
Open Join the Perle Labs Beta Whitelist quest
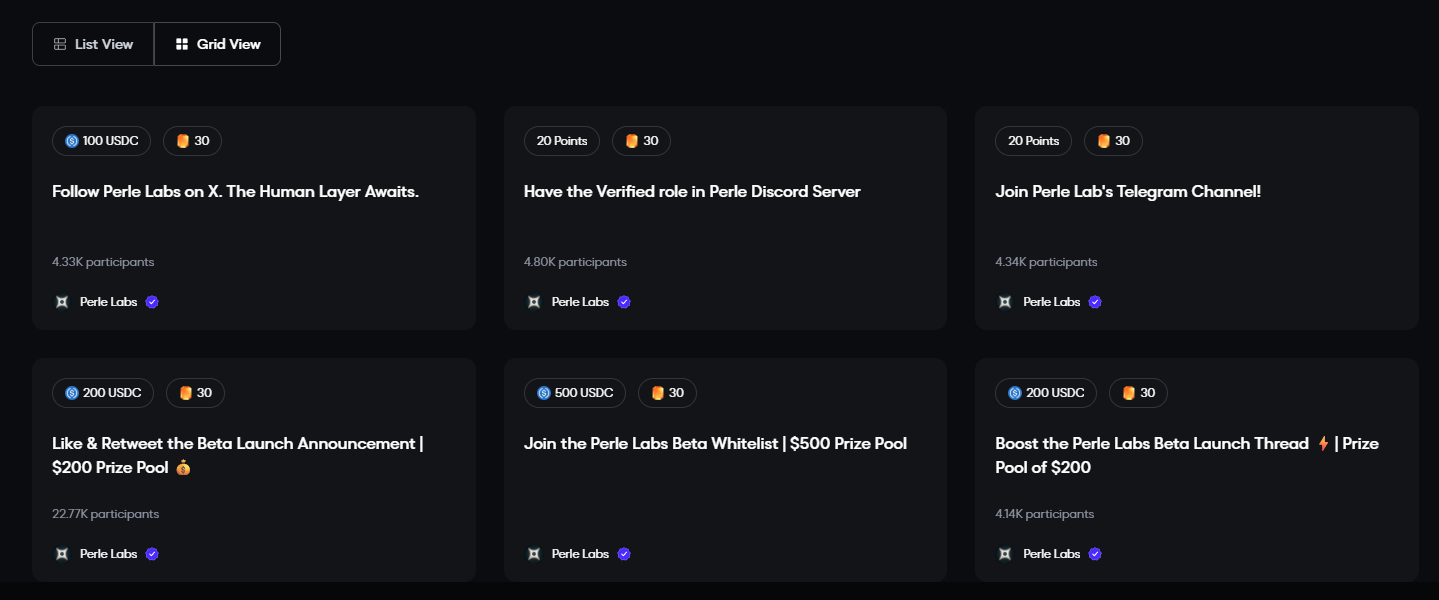coord(715,444)
